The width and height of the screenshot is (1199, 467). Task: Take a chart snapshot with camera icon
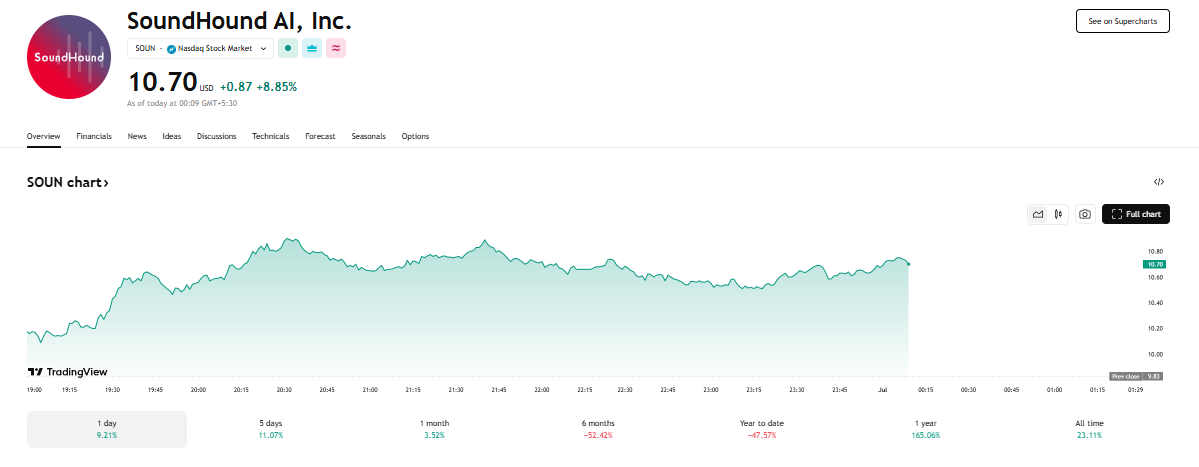point(1084,214)
